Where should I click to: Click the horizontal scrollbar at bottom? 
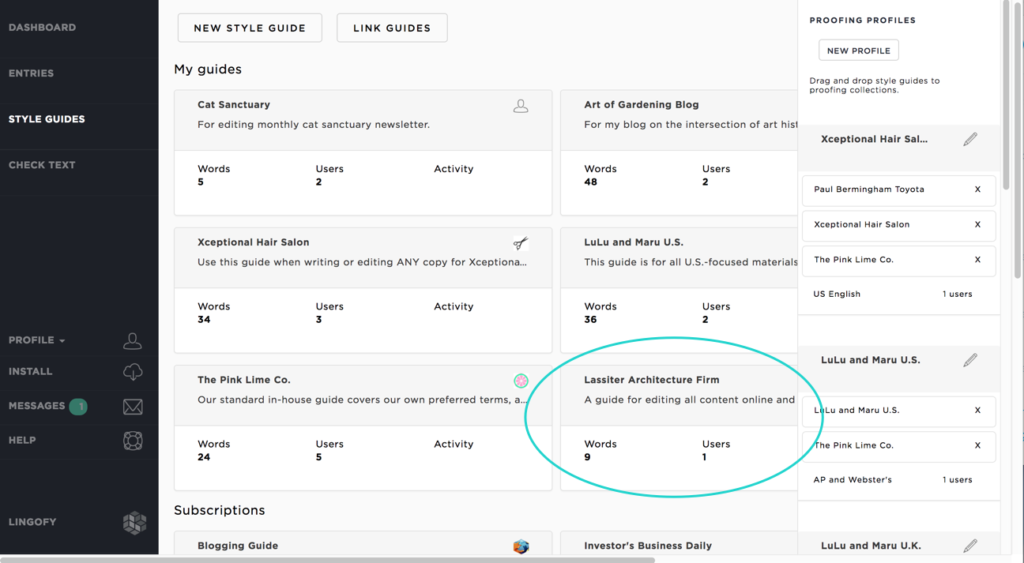point(328,560)
